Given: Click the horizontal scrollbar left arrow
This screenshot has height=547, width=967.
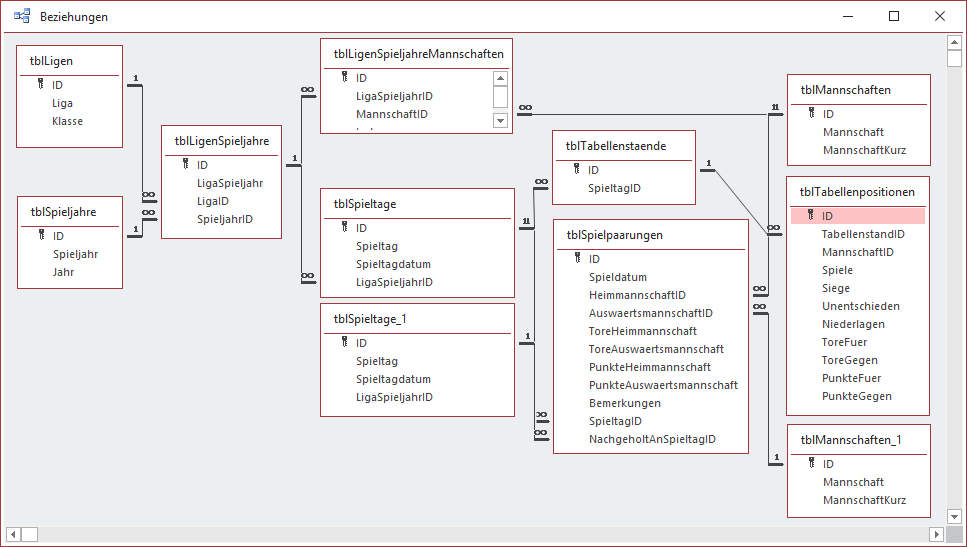Looking at the screenshot, I should (x=13, y=534).
